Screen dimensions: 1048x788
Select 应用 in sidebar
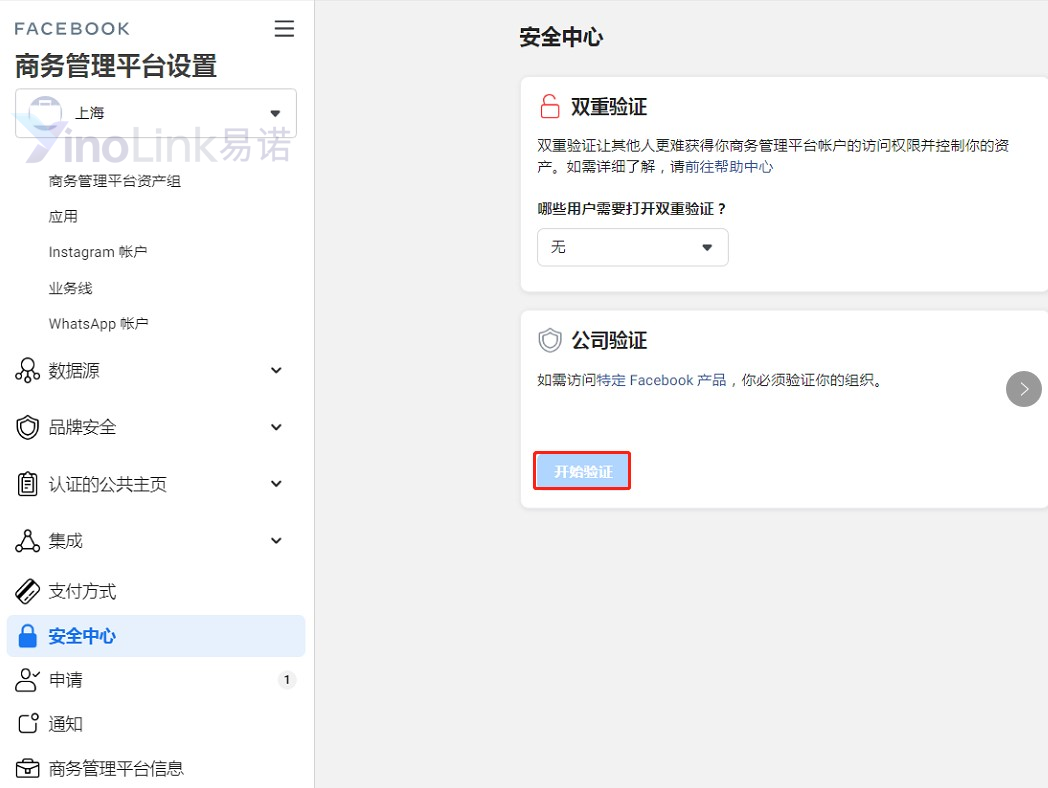63,217
